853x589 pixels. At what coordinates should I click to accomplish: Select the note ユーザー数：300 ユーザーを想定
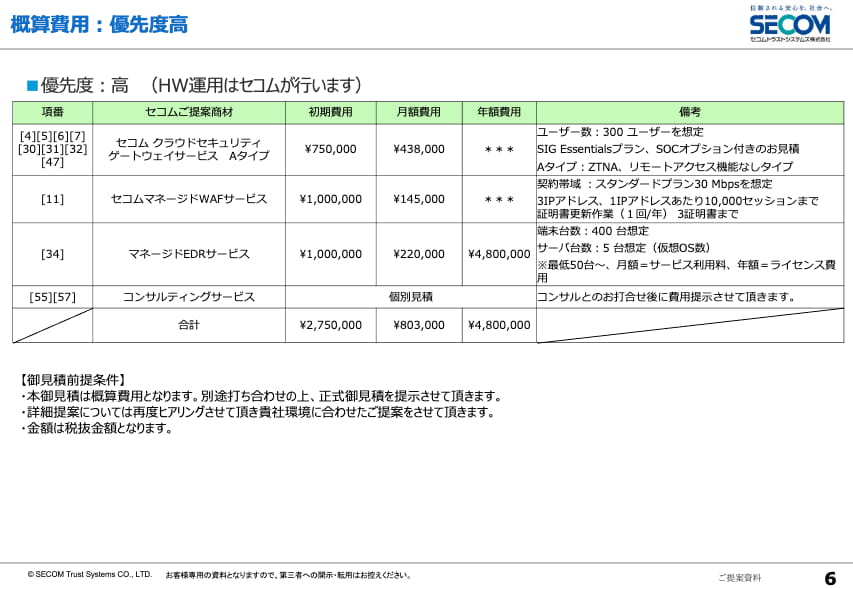point(620,132)
